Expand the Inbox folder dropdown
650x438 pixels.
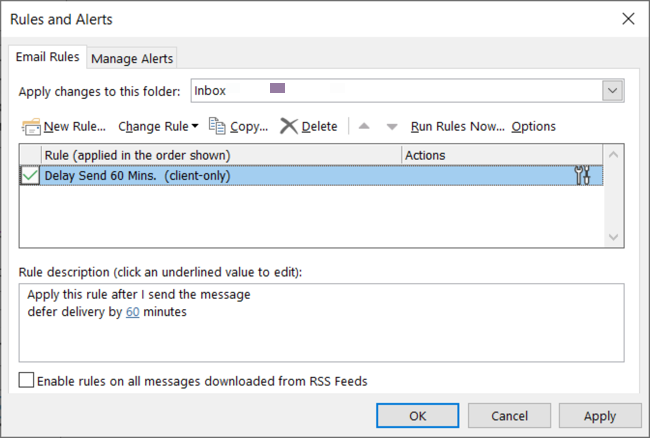point(613,91)
